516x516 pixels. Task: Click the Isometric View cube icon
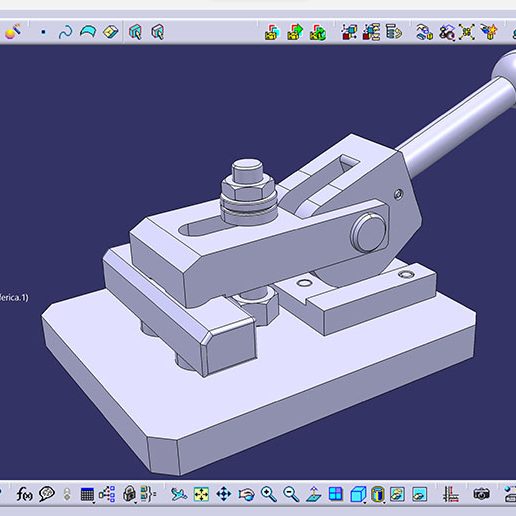click(x=358, y=494)
